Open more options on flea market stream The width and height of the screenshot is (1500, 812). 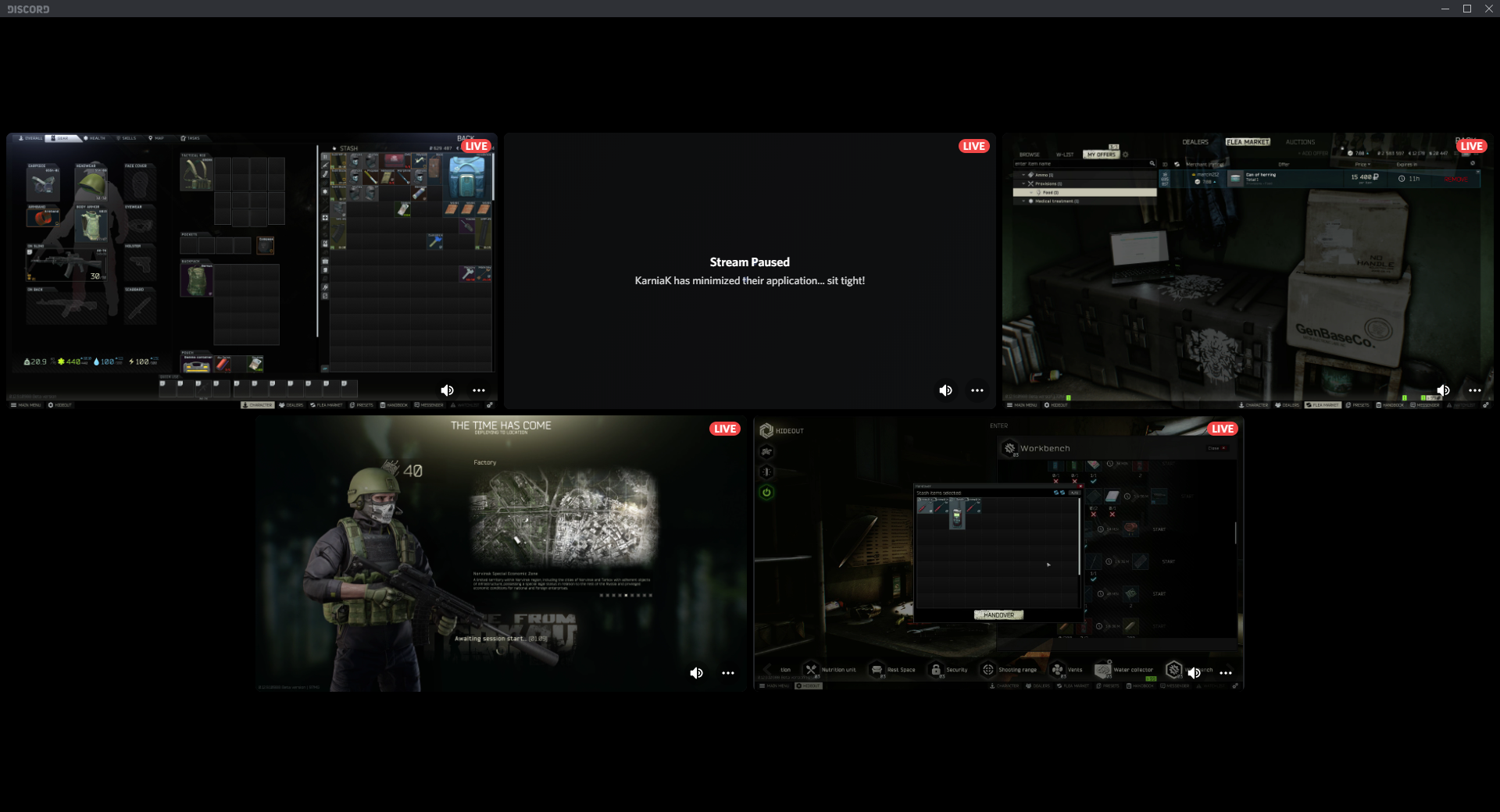tap(1475, 390)
